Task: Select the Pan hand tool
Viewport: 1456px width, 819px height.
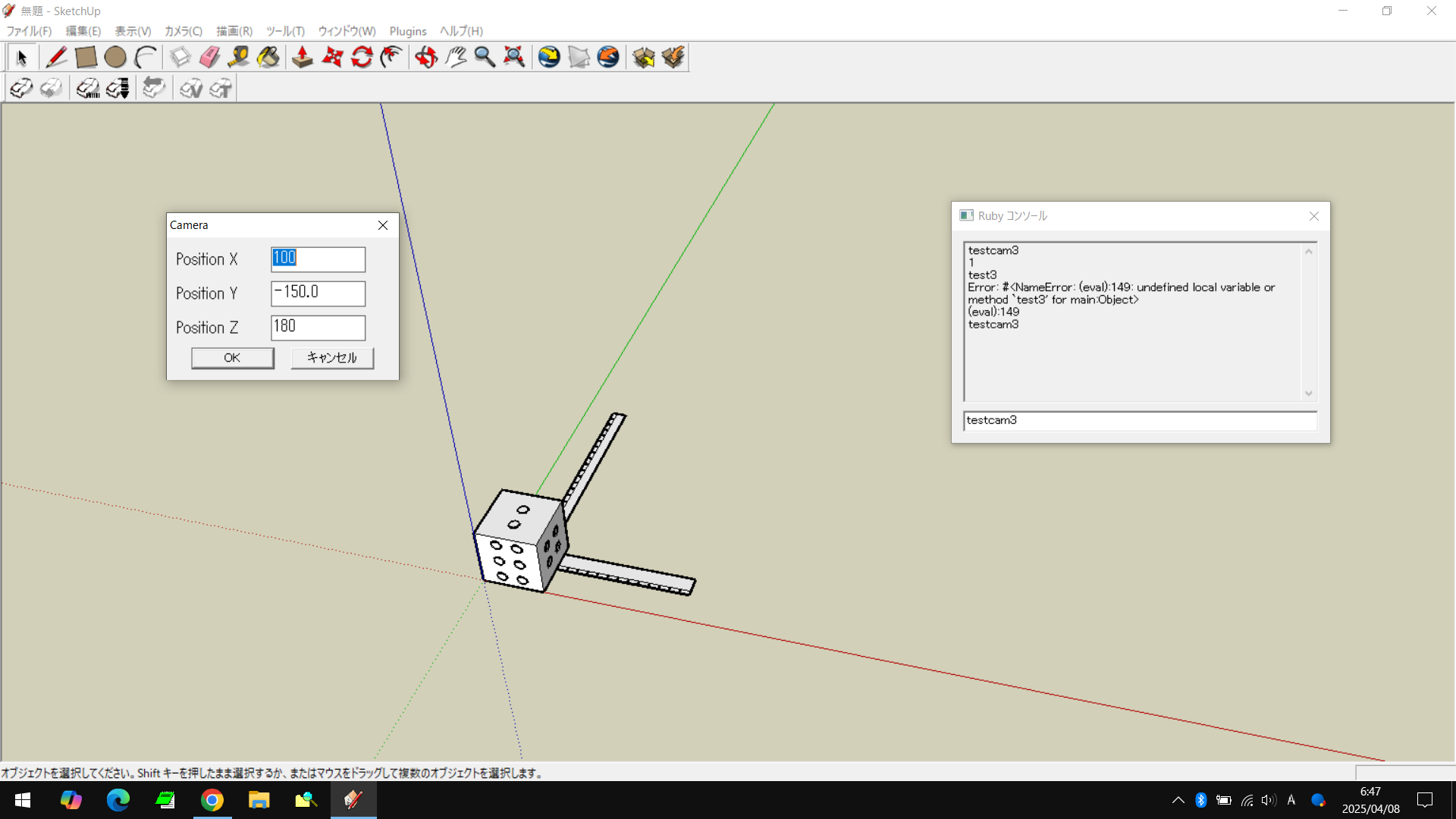Action: (456, 57)
